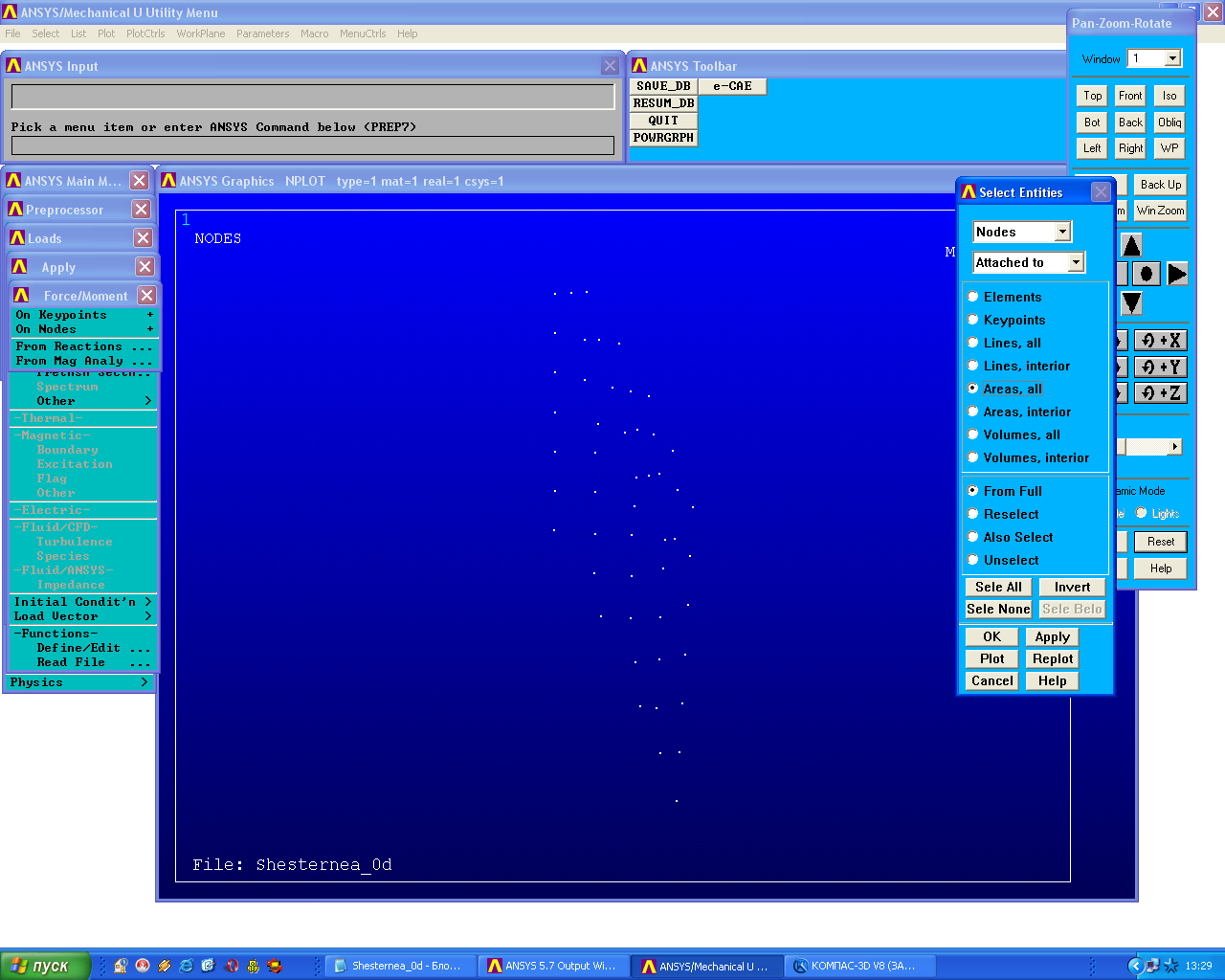Switch to Shesternea_0d Notepad taskbar item
The image size is (1225, 980).
tap(400, 966)
